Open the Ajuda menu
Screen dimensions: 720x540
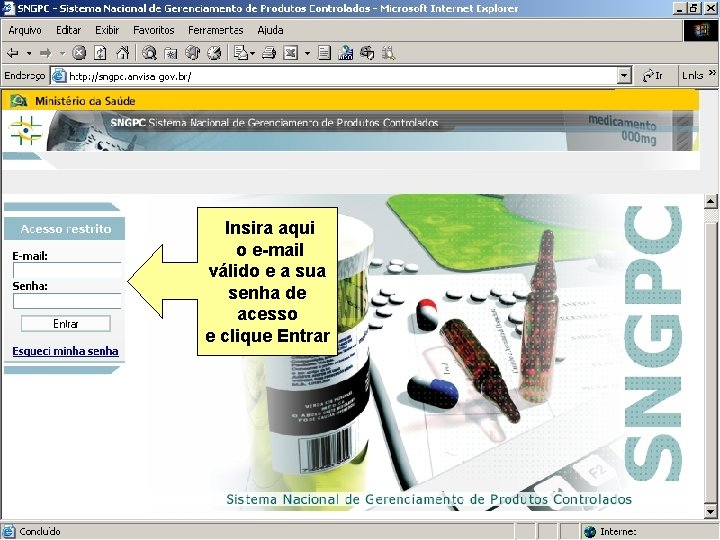(x=270, y=30)
